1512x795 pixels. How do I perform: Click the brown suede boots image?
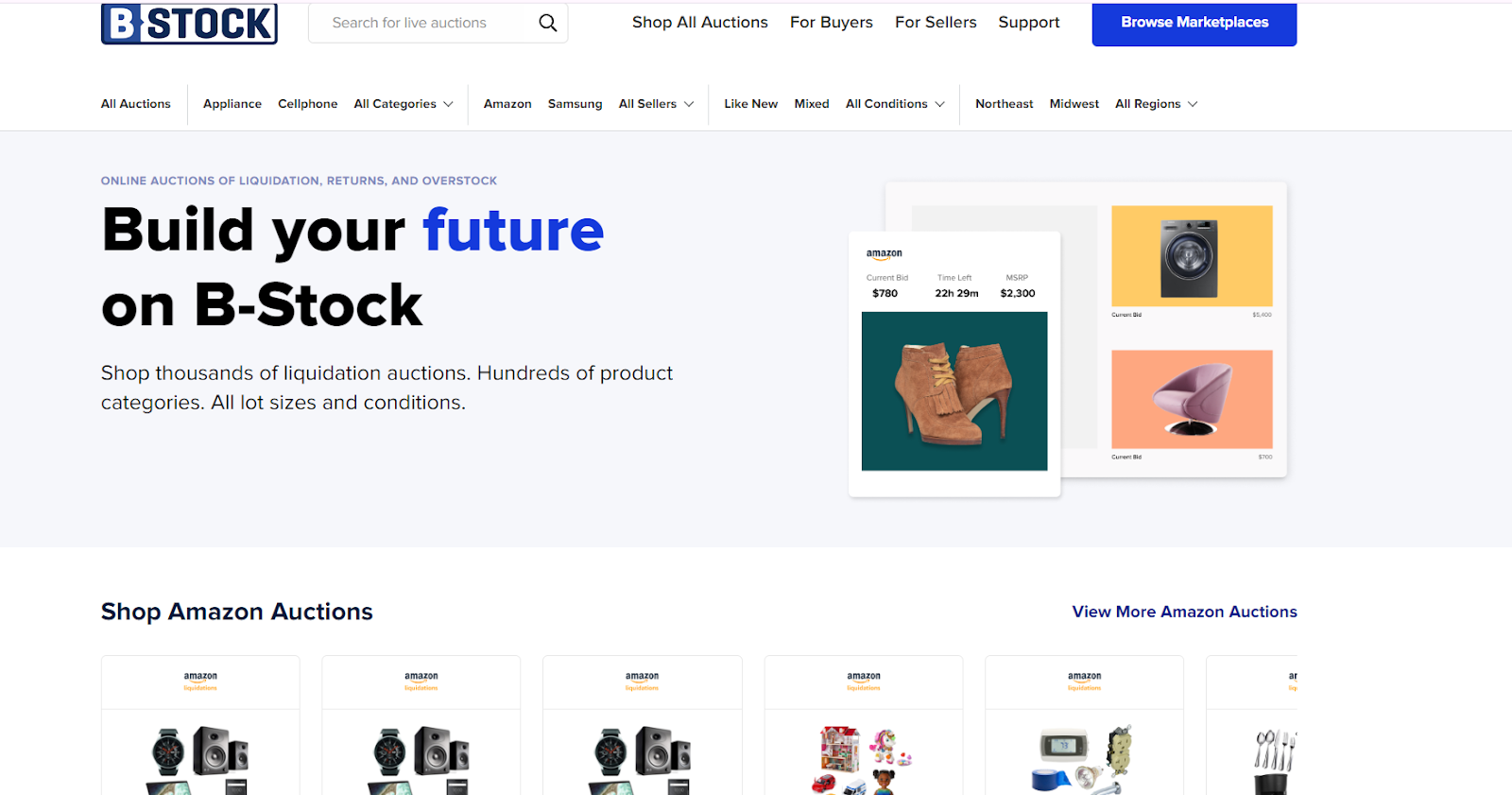(x=954, y=391)
